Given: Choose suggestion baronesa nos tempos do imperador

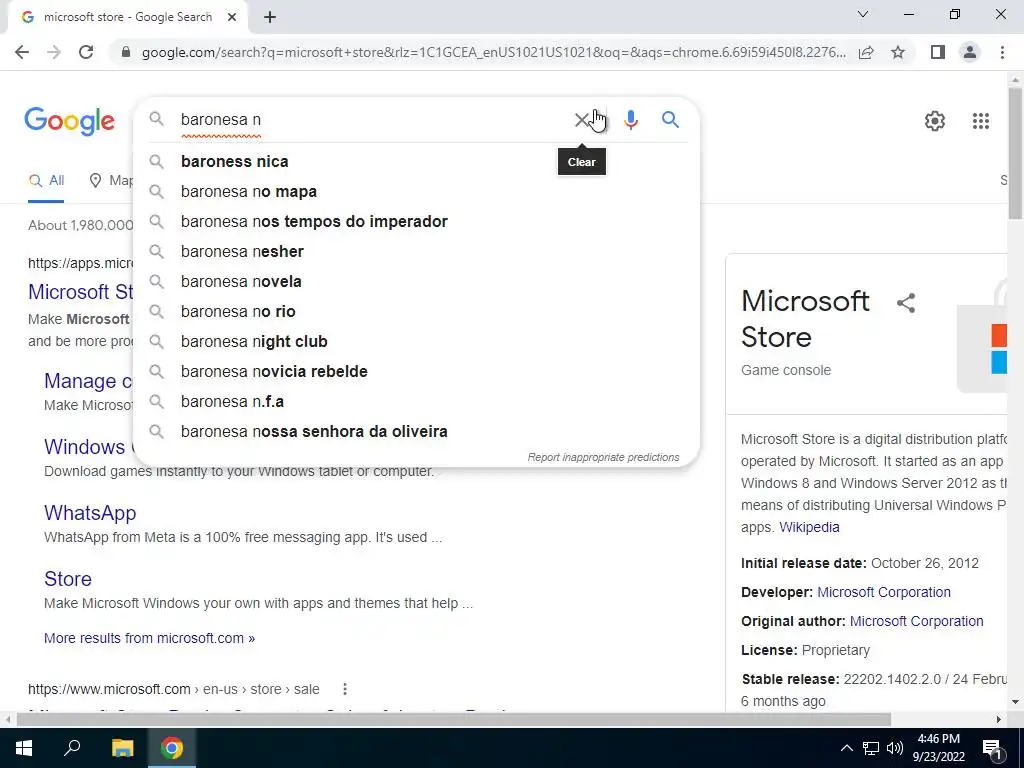Looking at the screenshot, I should (417, 221).
